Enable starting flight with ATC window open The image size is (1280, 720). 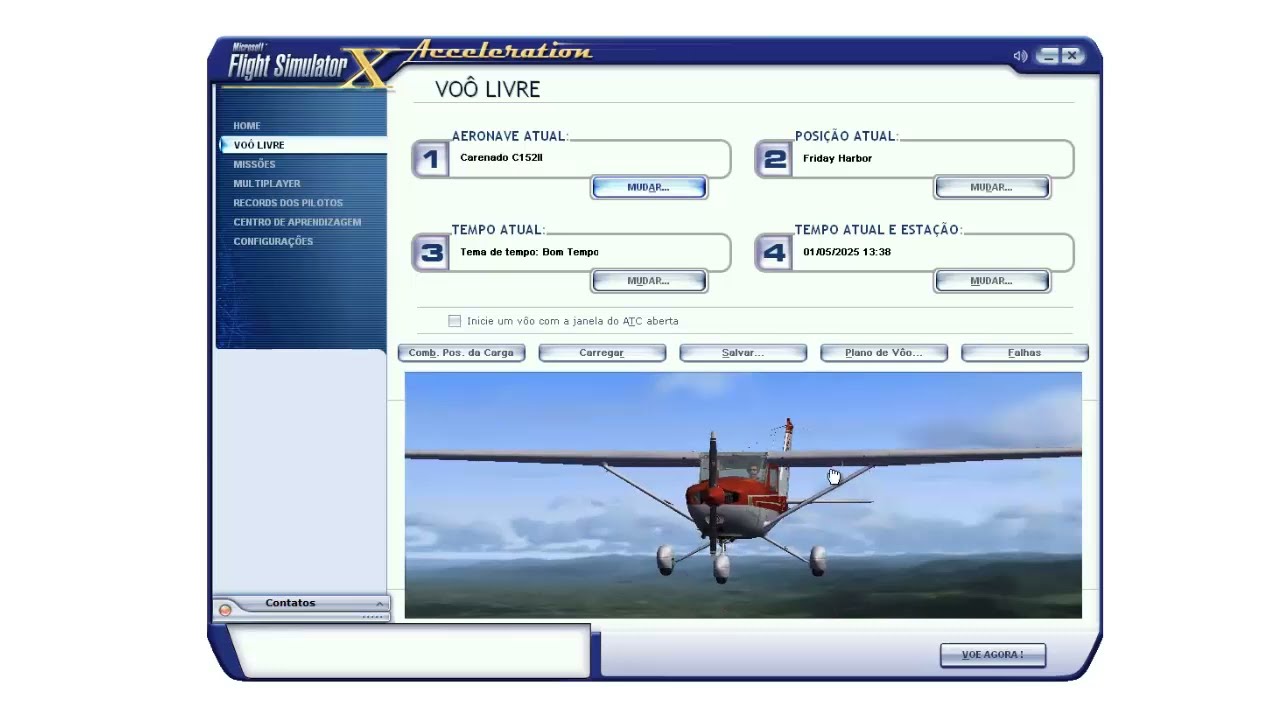(x=455, y=321)
